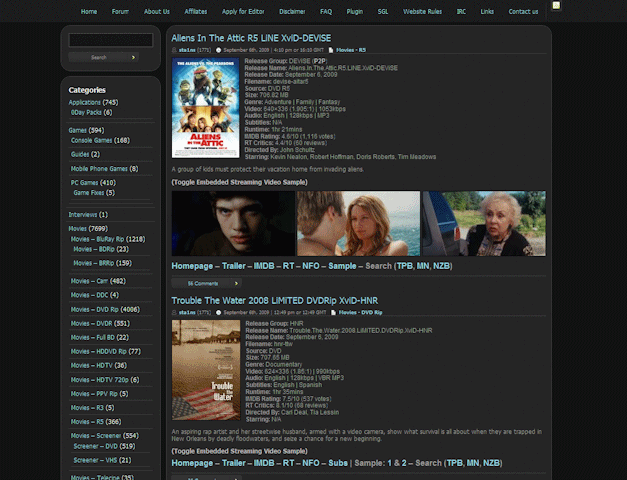Open Movies – Cam category
Viewport: 627px width, 480px height.
(x=90, y=281)
